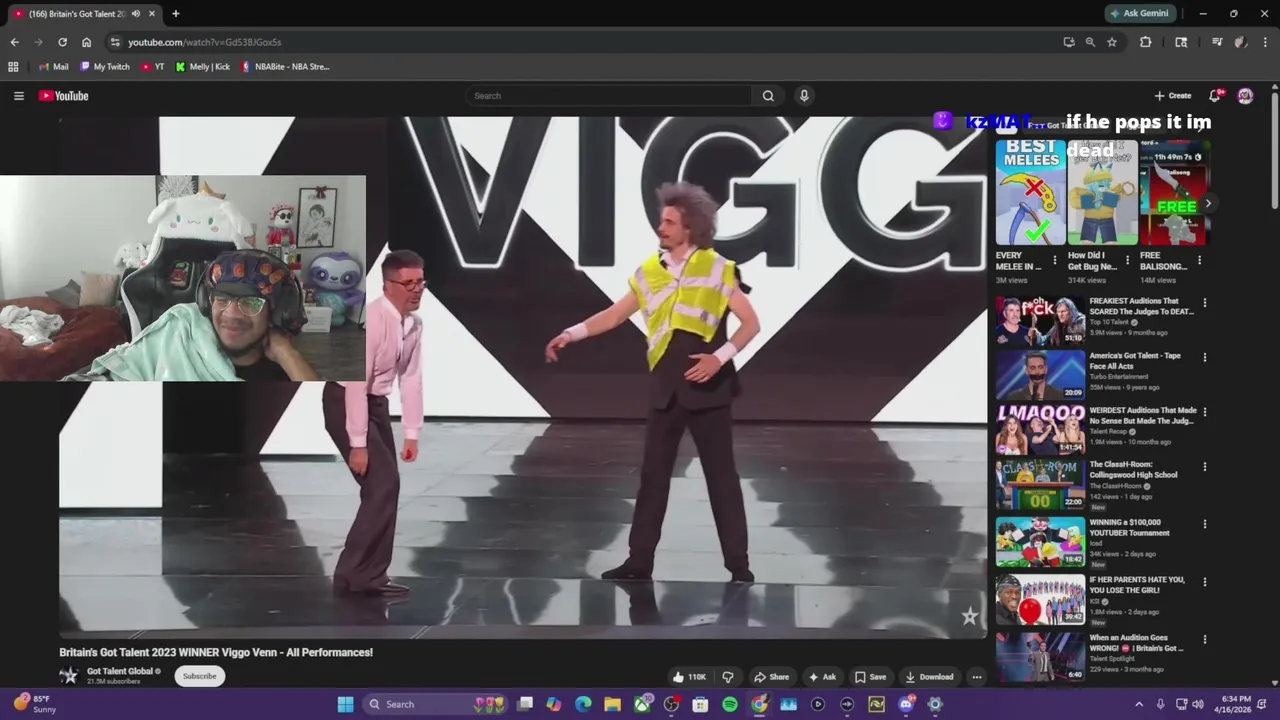Image resolution: width=1280 pixels, height=720 pixels.
Task: Open the Got Talent Global channel link
Action: (x=120, y=671)
